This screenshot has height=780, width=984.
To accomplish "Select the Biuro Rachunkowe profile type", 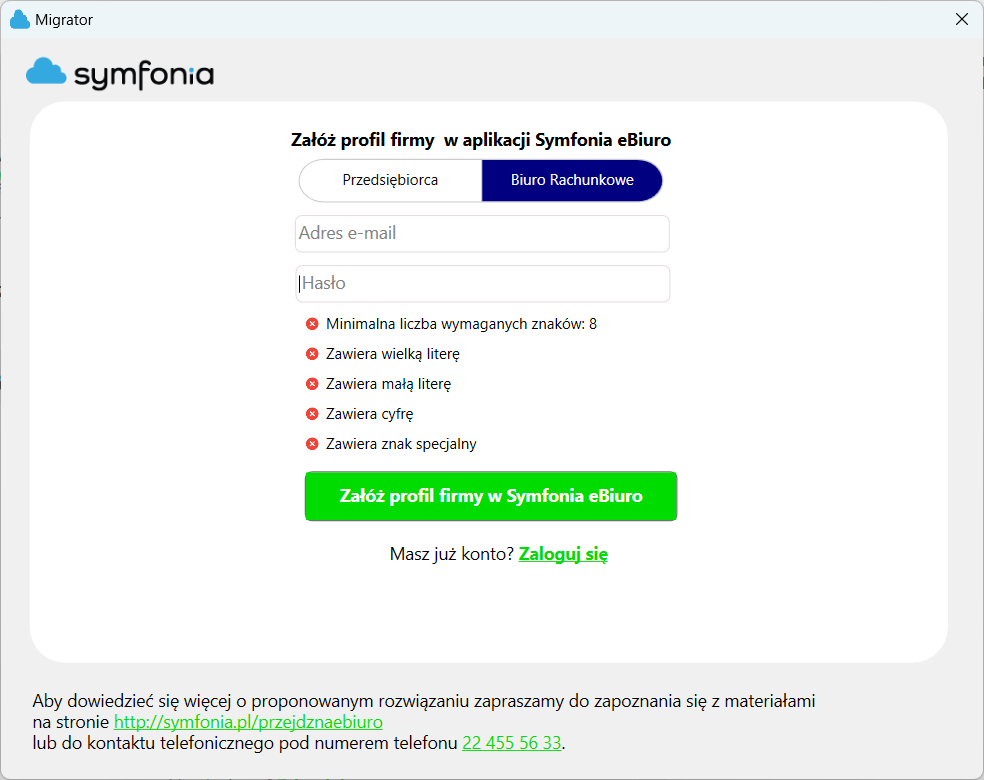I will pyautogui.click(x=572, y=180).
